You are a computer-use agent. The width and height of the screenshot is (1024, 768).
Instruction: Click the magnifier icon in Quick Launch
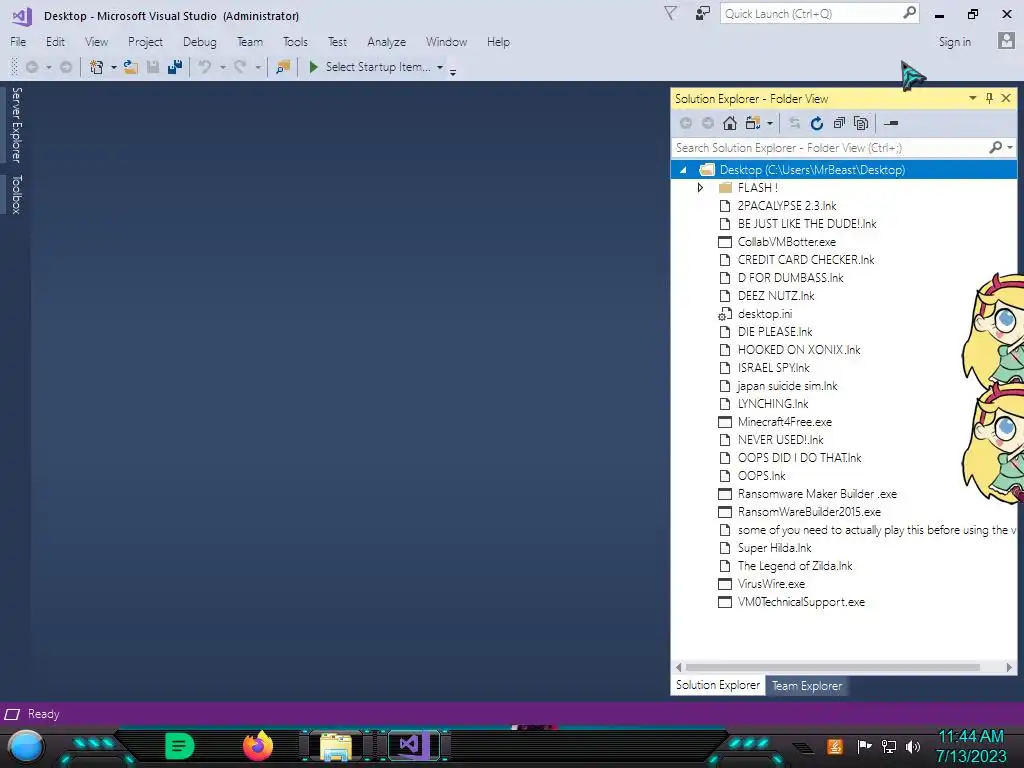909,13
